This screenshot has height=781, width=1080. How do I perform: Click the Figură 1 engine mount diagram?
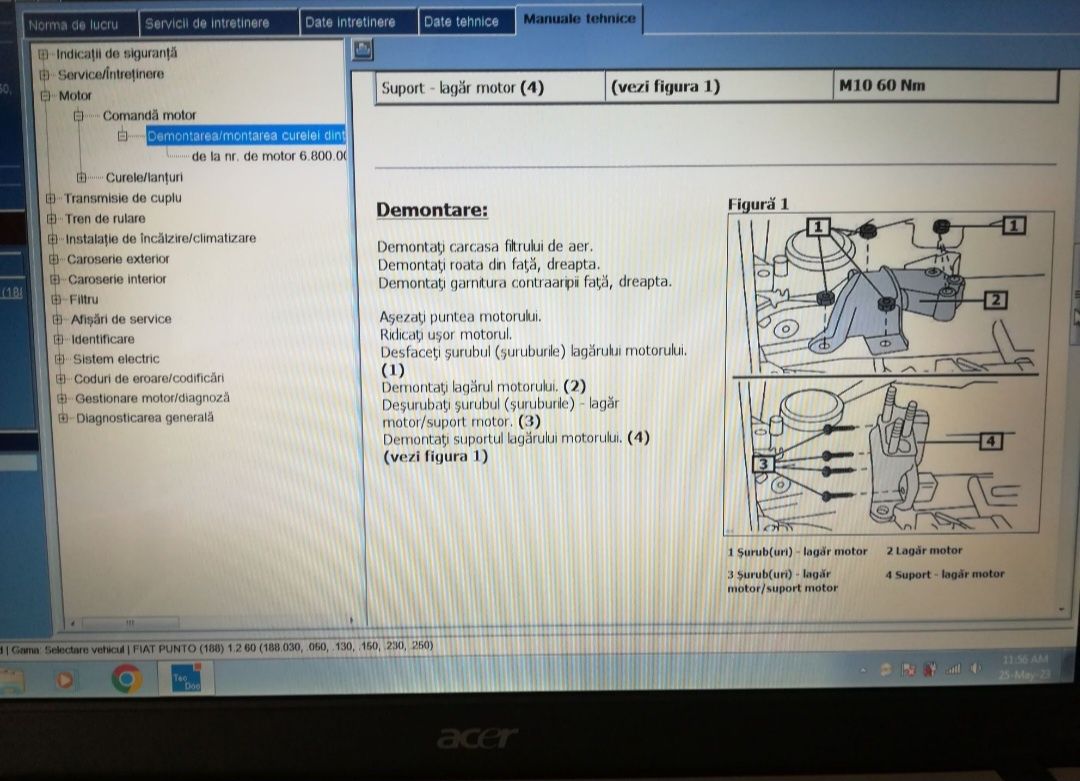click(885, 373)
